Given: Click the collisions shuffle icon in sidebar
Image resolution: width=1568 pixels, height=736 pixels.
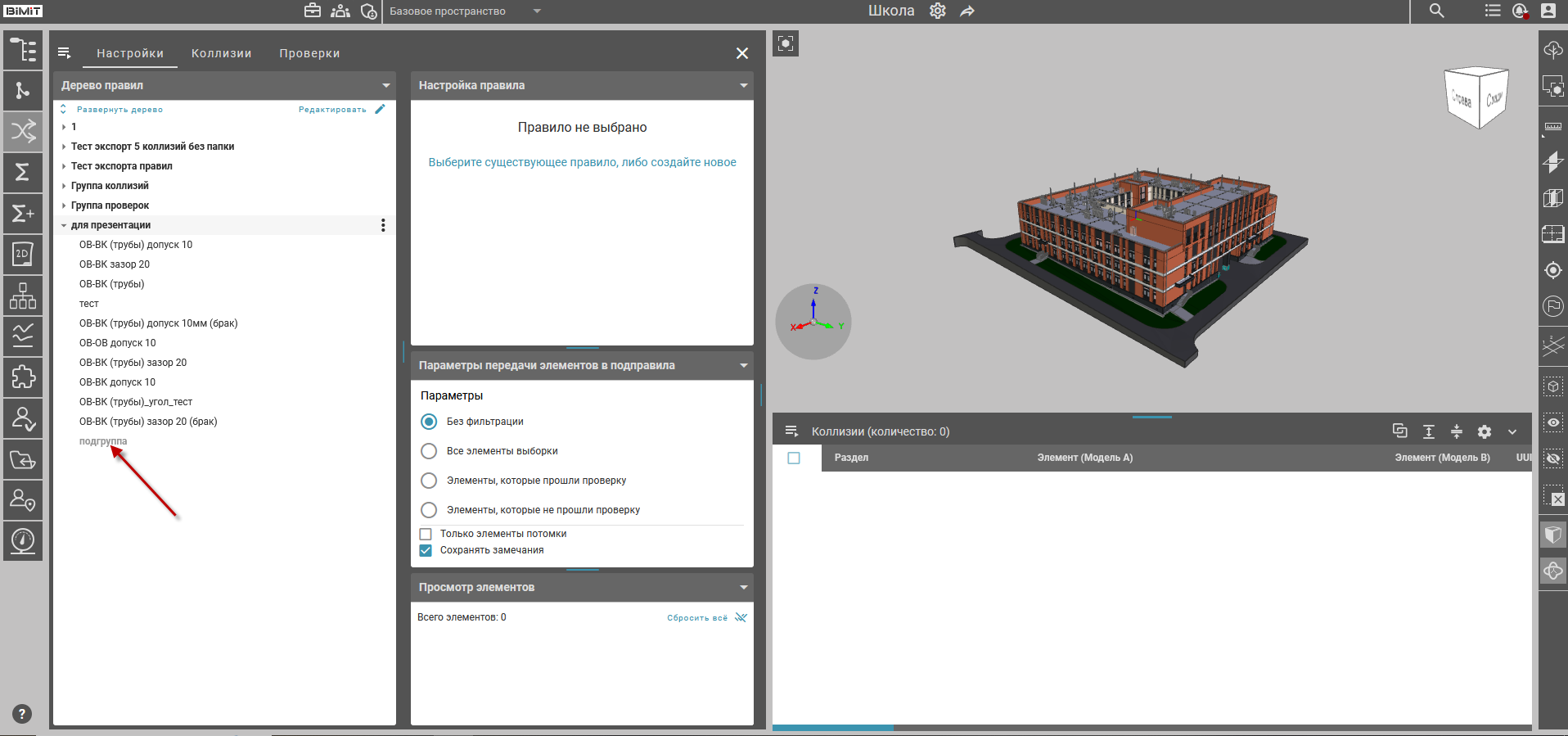Looking at the screenshot, I should tap(23, 131).
